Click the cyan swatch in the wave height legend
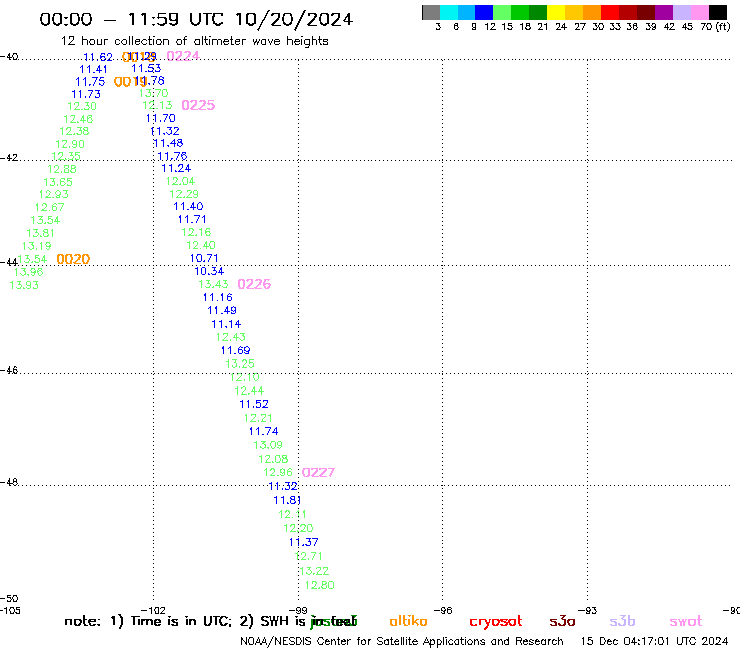Image resolution: width=740 pixels, height=650 pixels. pos(449,12)
